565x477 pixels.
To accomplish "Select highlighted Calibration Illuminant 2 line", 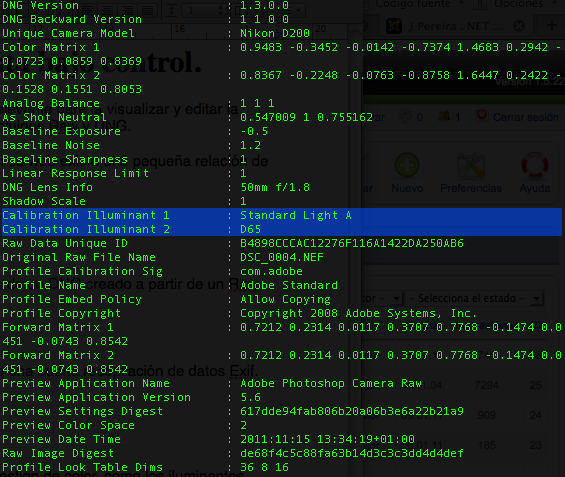I will [x=282, y=229].
